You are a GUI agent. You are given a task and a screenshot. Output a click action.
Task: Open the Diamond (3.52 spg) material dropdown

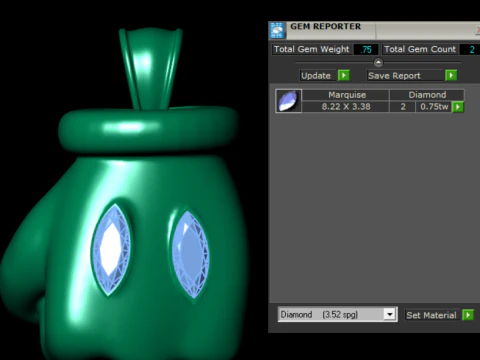pyautogui.click(x=337, y=314)
